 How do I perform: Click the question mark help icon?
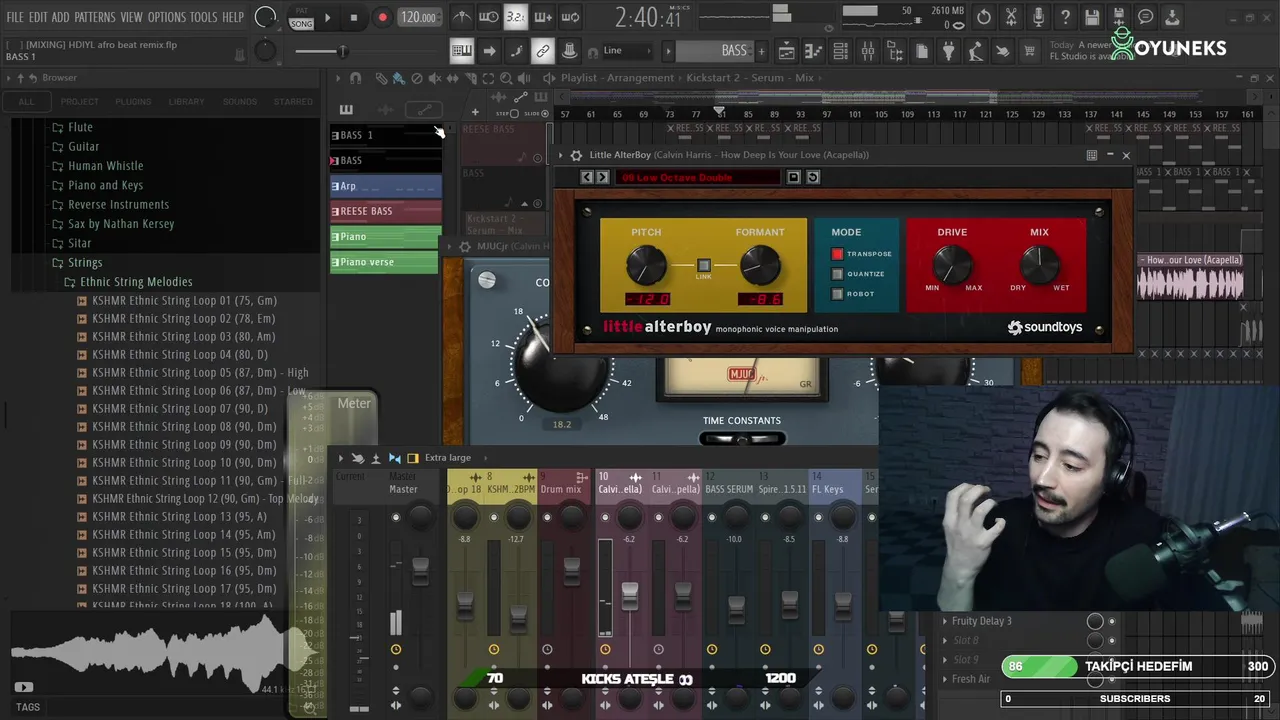point(1065,17)
